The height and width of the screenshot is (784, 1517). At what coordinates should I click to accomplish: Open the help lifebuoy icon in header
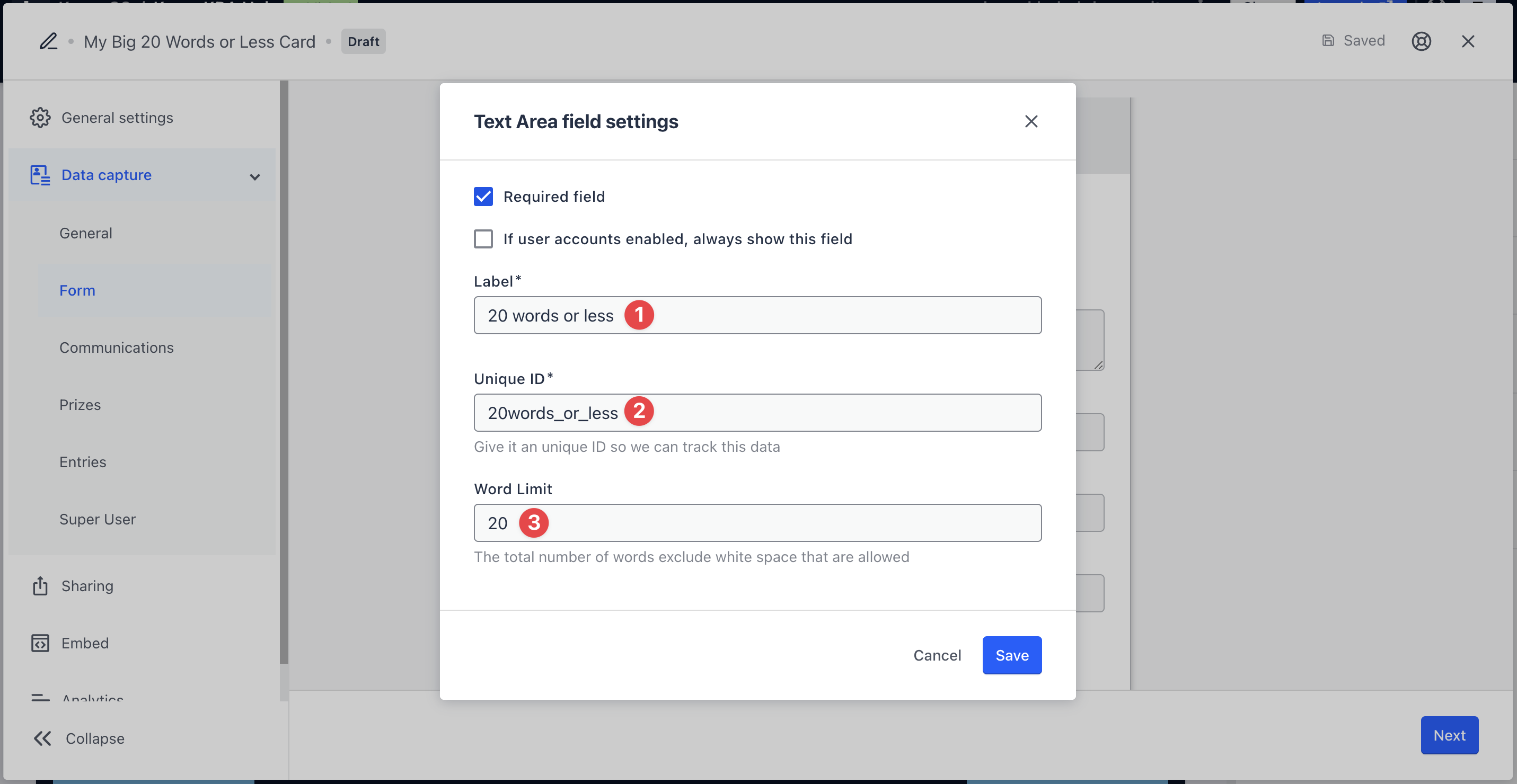pyautogui.click(x=1421, y=41)
